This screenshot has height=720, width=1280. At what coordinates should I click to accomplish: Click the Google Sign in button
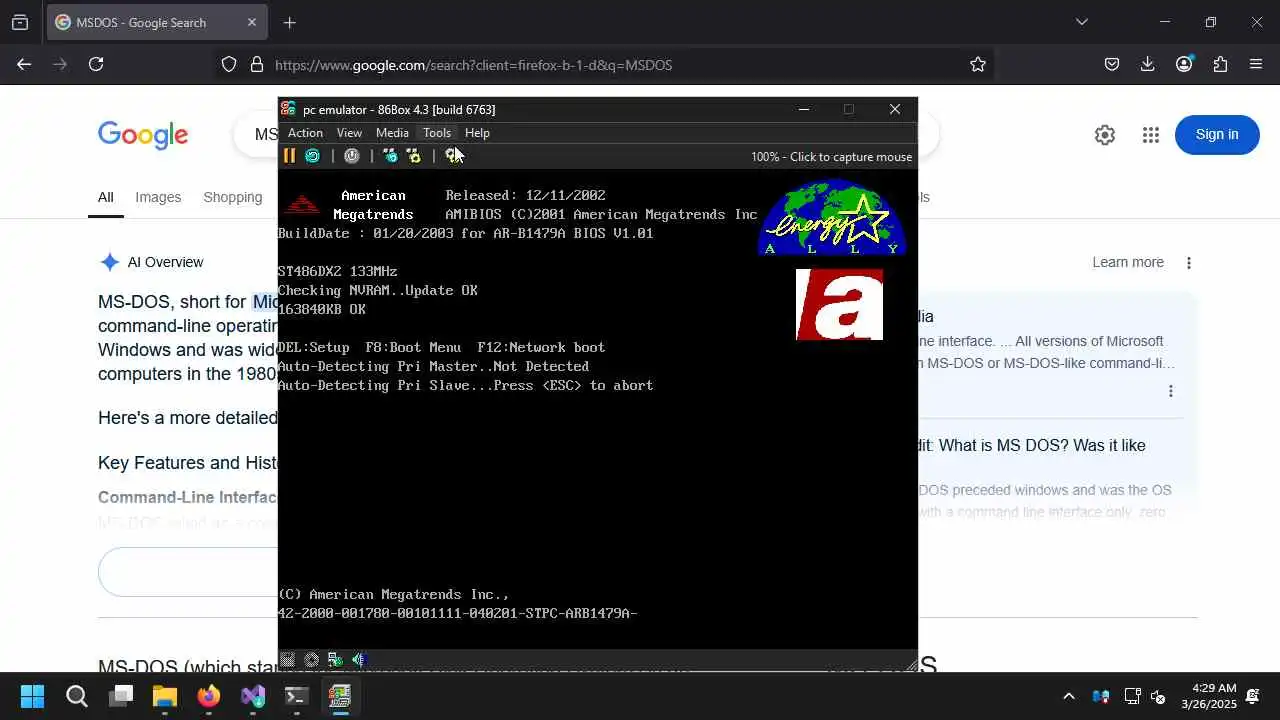click(x=1217, y=135)
